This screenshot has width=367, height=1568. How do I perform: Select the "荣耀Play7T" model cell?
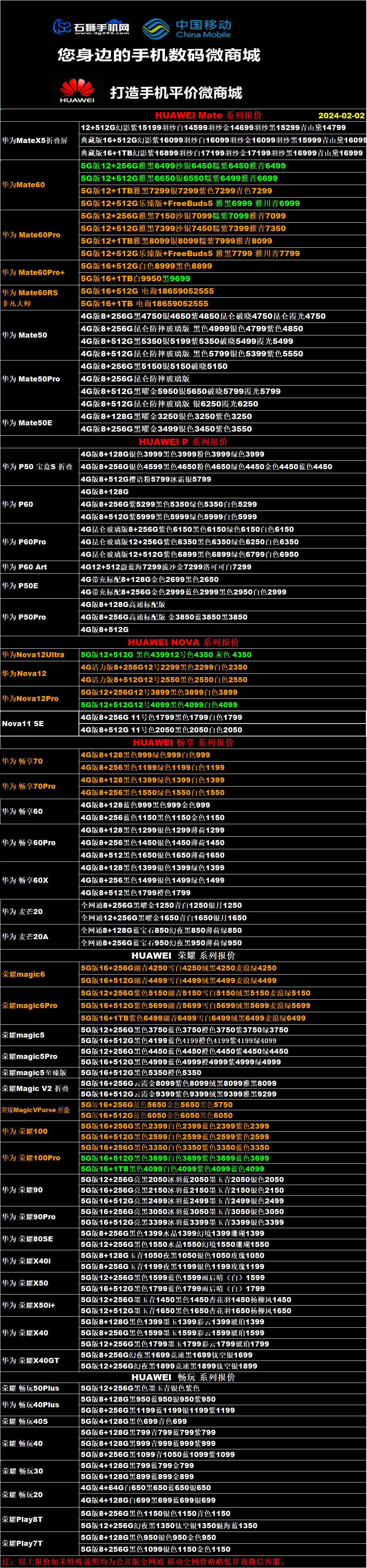pos(39,1543)
